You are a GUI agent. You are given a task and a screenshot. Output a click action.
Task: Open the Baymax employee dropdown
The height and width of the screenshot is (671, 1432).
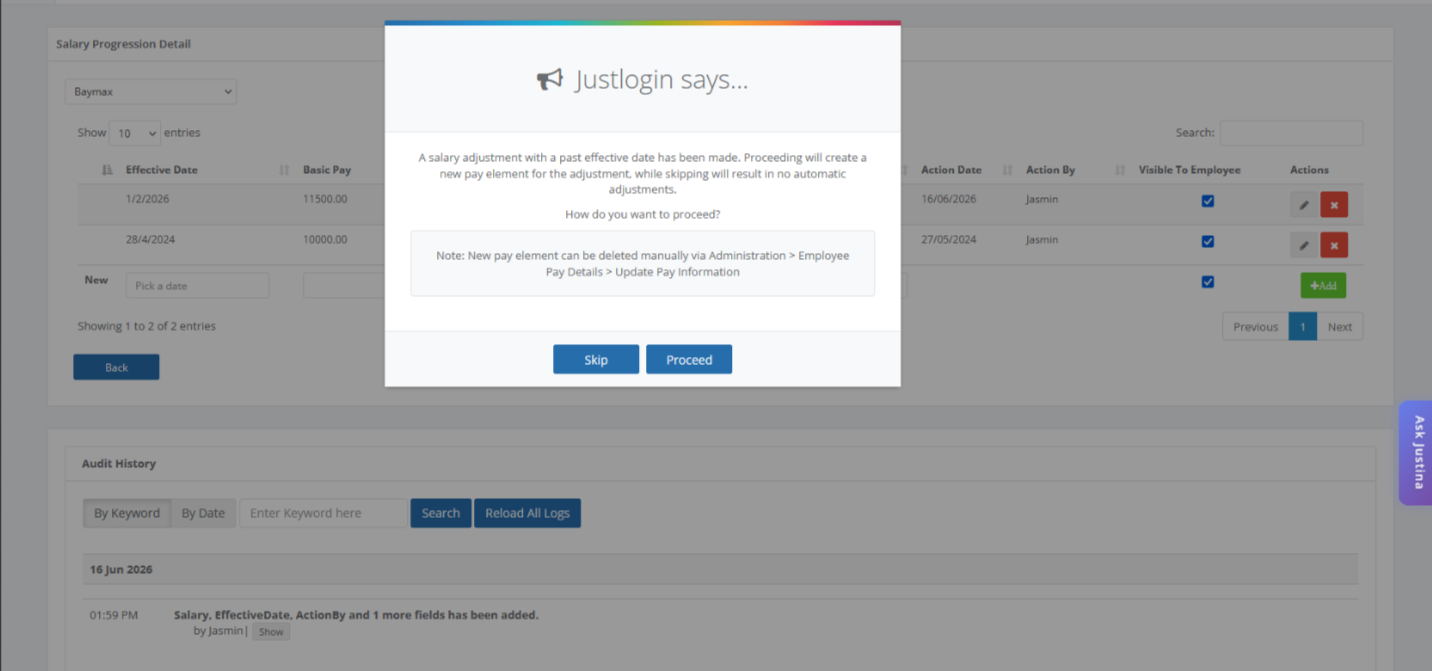[151, 91]
